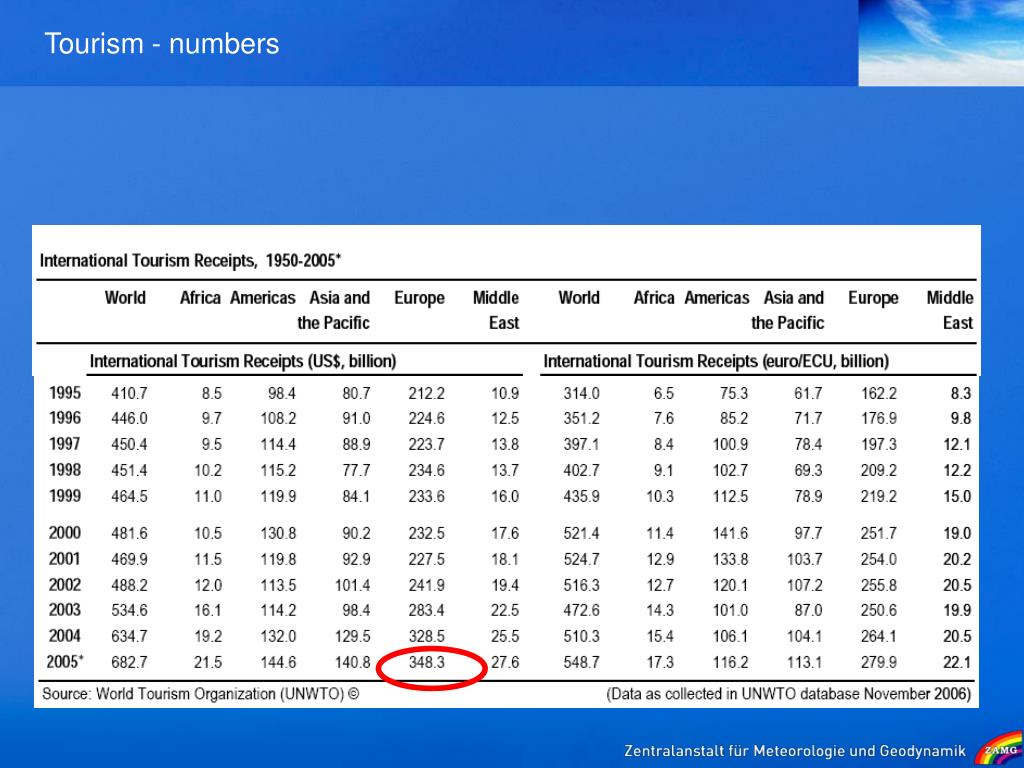Click the 2005 World US$ value 682.7
Viewport: 1024px width, 768px height.
pos(129,662)
